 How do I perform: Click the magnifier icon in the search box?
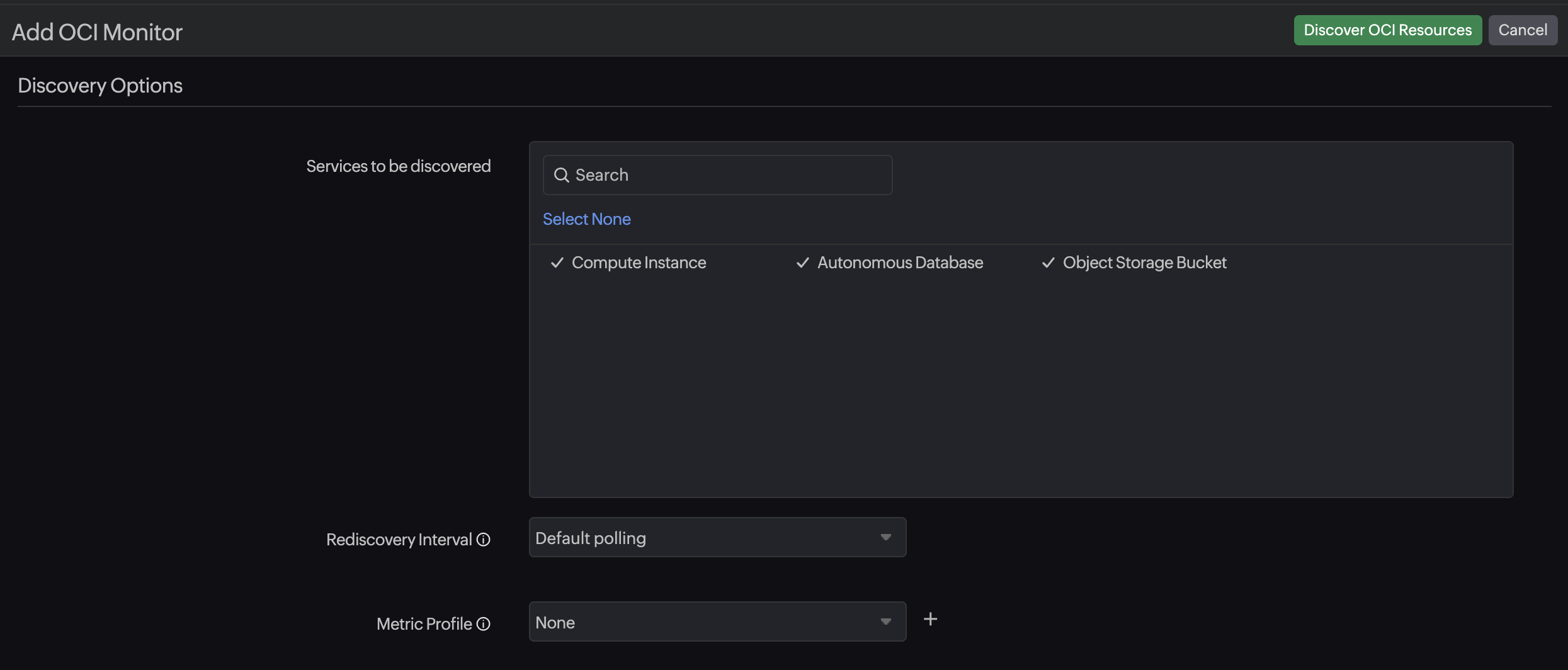click(x=561, y=175)
